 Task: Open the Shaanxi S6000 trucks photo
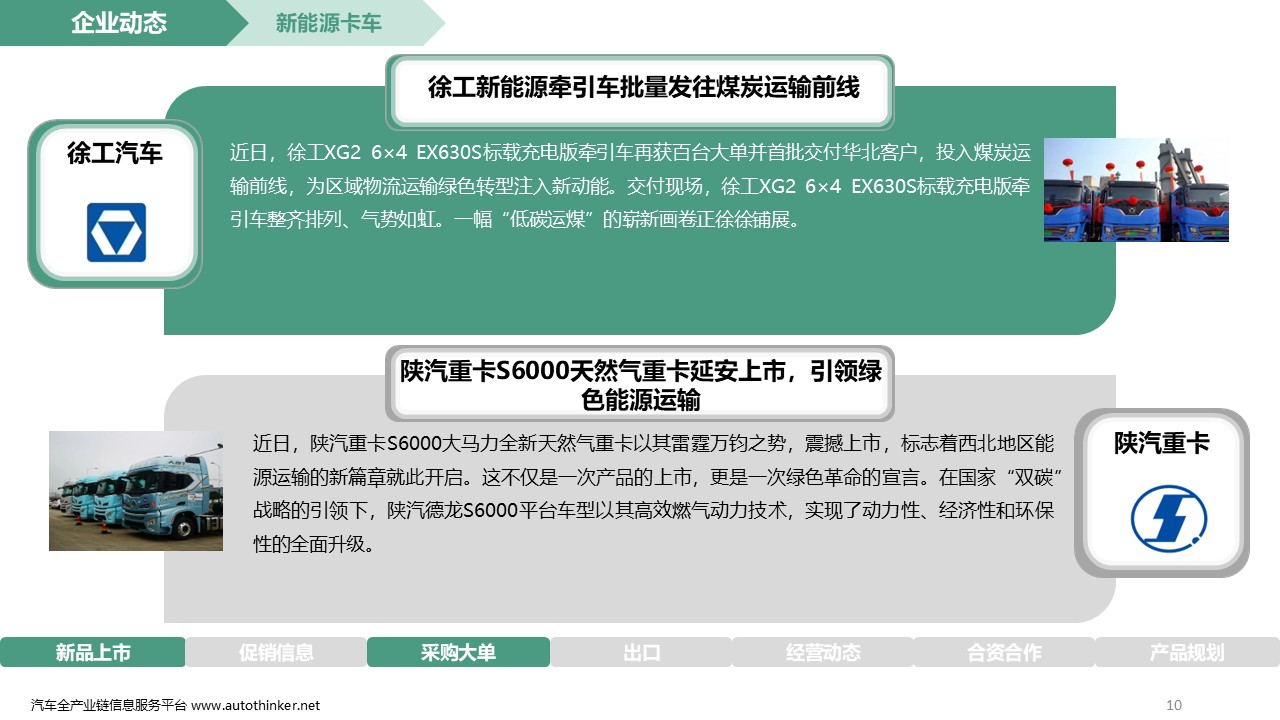tap(136, 491)
